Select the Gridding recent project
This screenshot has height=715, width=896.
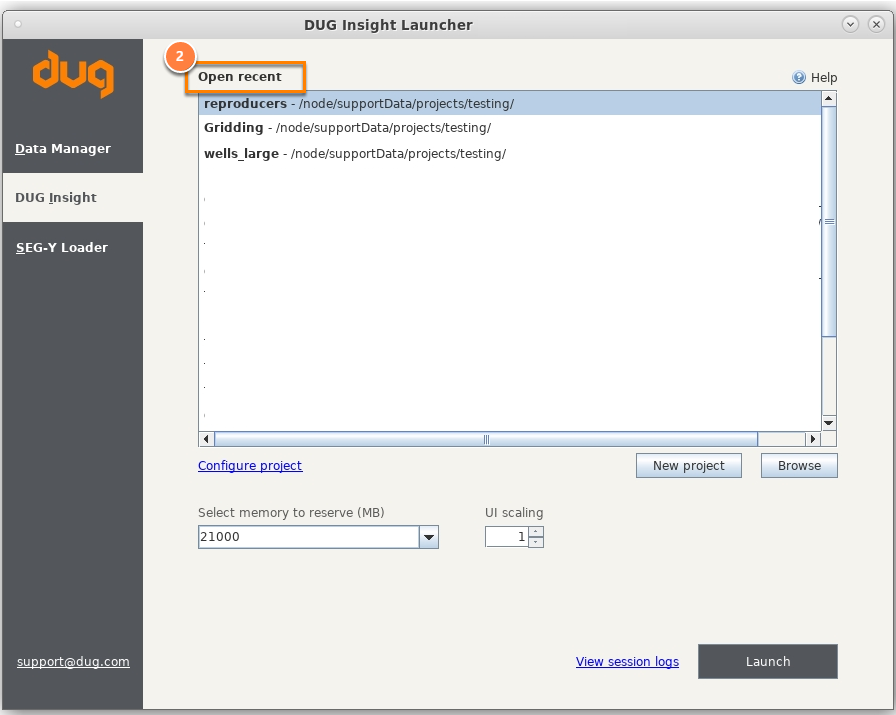(x=510, y=128)
